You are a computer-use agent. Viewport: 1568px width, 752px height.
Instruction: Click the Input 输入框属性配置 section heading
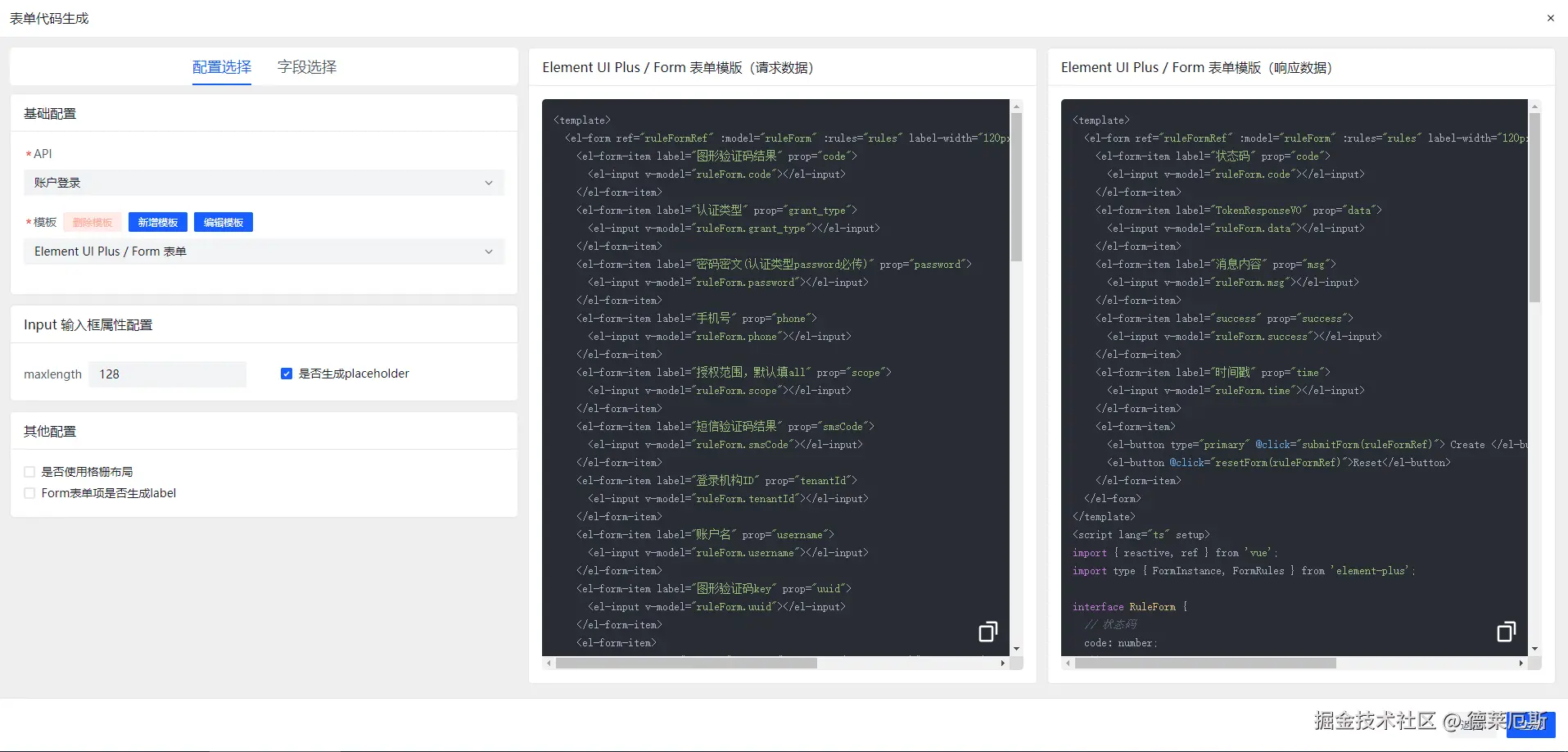[88, 325]
